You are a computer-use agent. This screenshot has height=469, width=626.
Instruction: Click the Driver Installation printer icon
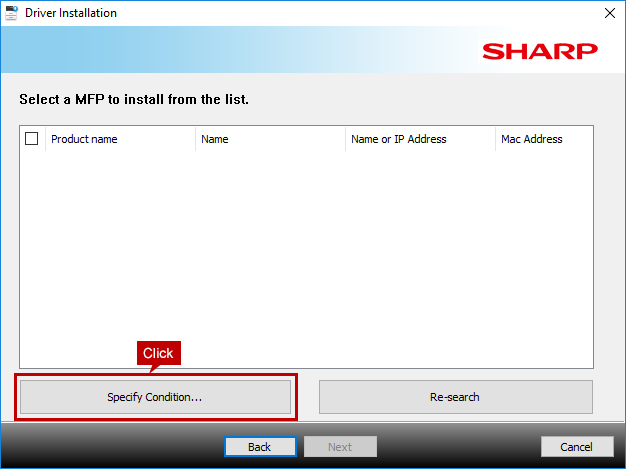(x=11, y=12)
